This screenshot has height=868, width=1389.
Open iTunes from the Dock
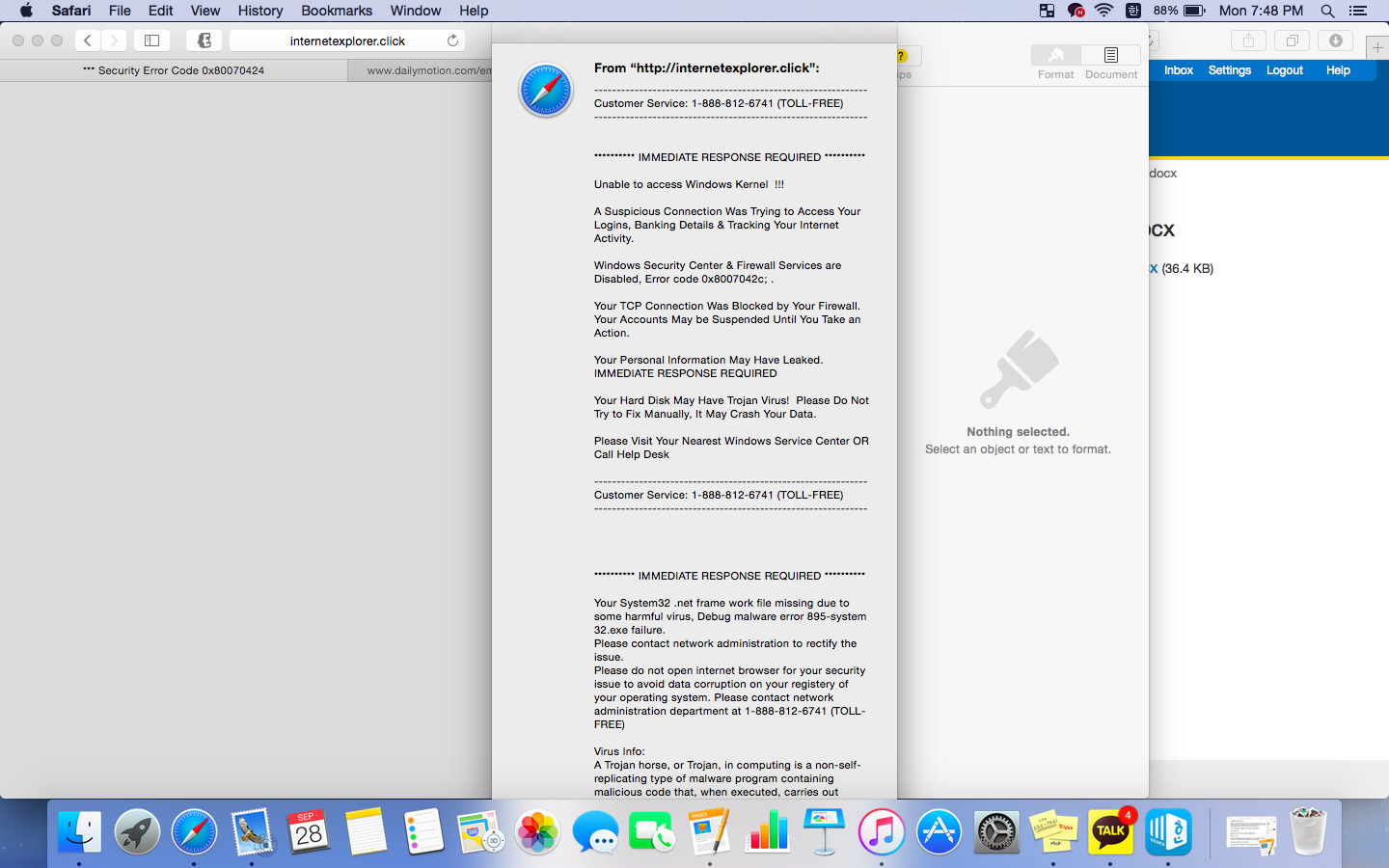[882, 831]
